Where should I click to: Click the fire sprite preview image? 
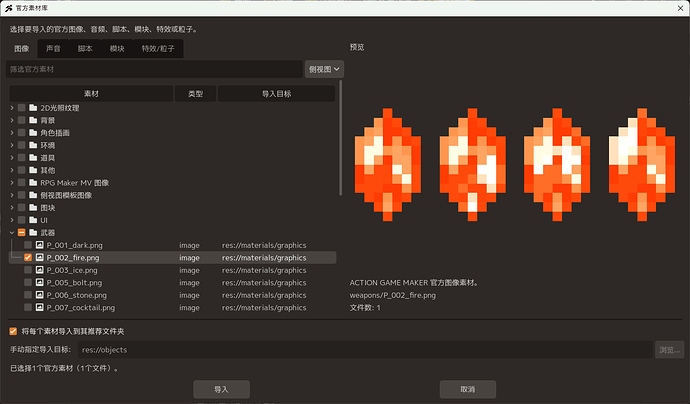[515, 164]
